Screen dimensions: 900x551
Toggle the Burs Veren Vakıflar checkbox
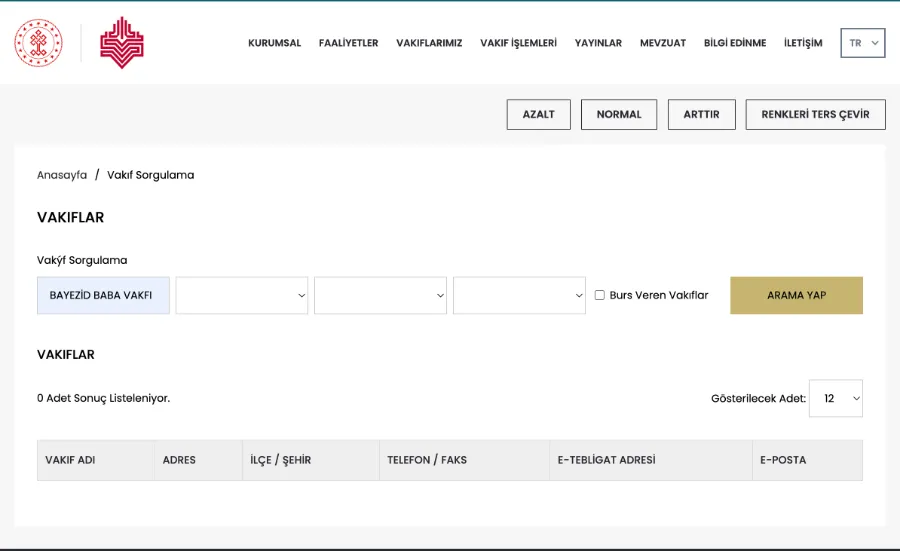click(x=600, y=295)
